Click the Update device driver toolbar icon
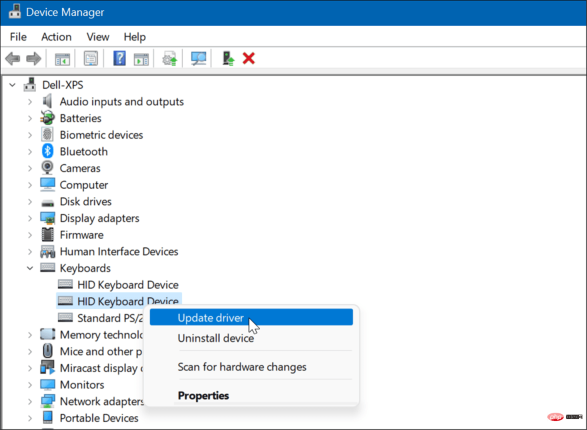This screenshot has height=430, width=587. 169,59
